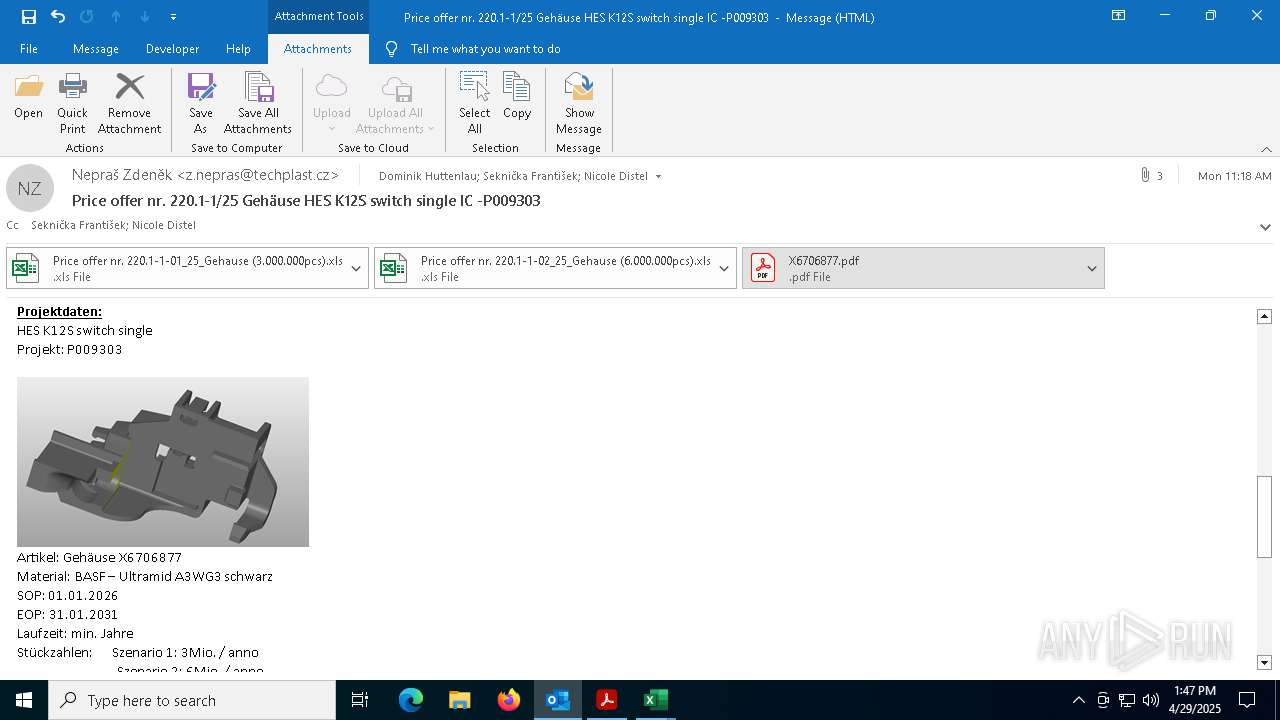1280x720 pixels.
Task: Open the Customize Quick Access Toolbar dropdown
Action: [x=173, y=17]
